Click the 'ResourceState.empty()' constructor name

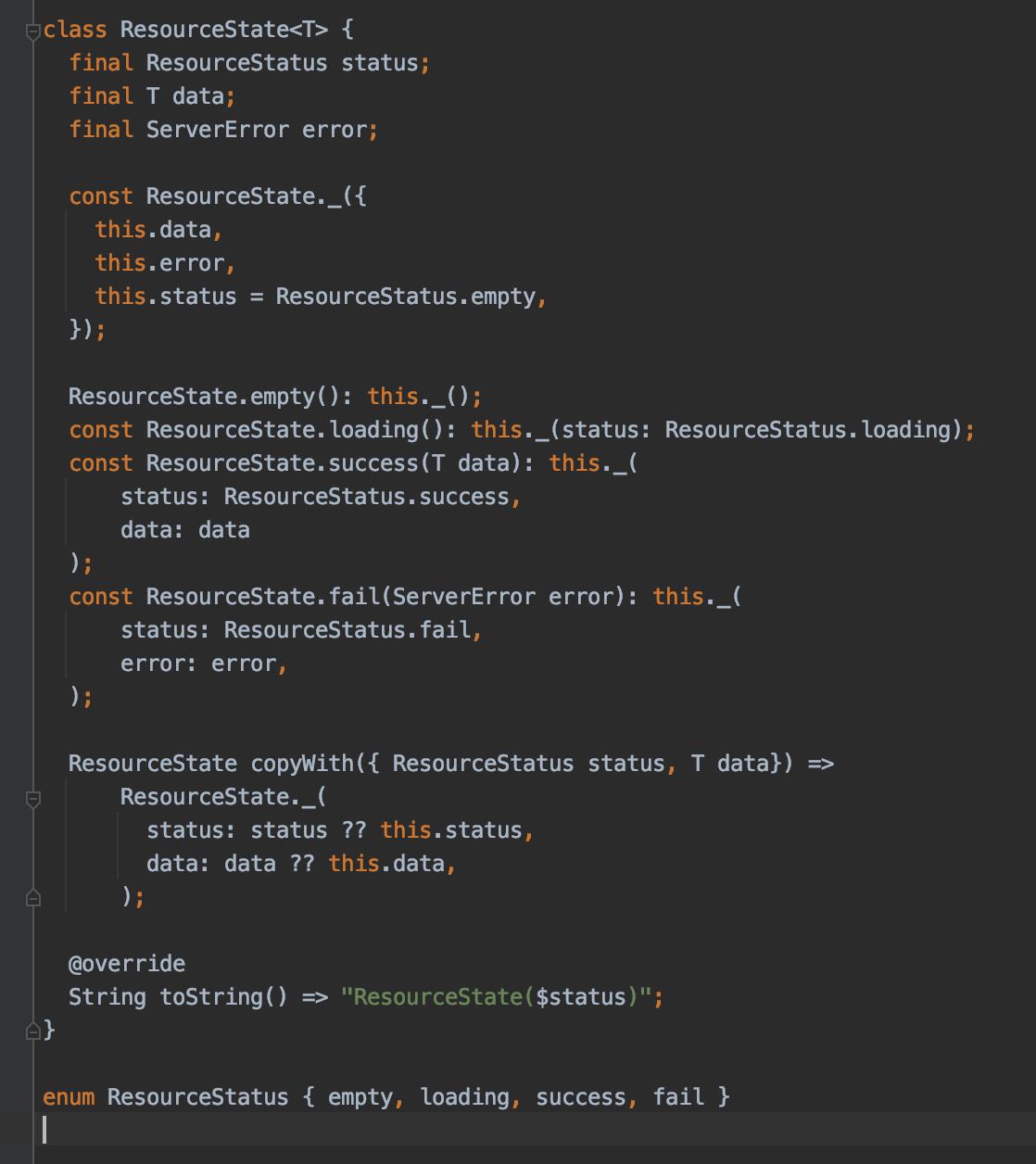211,397
